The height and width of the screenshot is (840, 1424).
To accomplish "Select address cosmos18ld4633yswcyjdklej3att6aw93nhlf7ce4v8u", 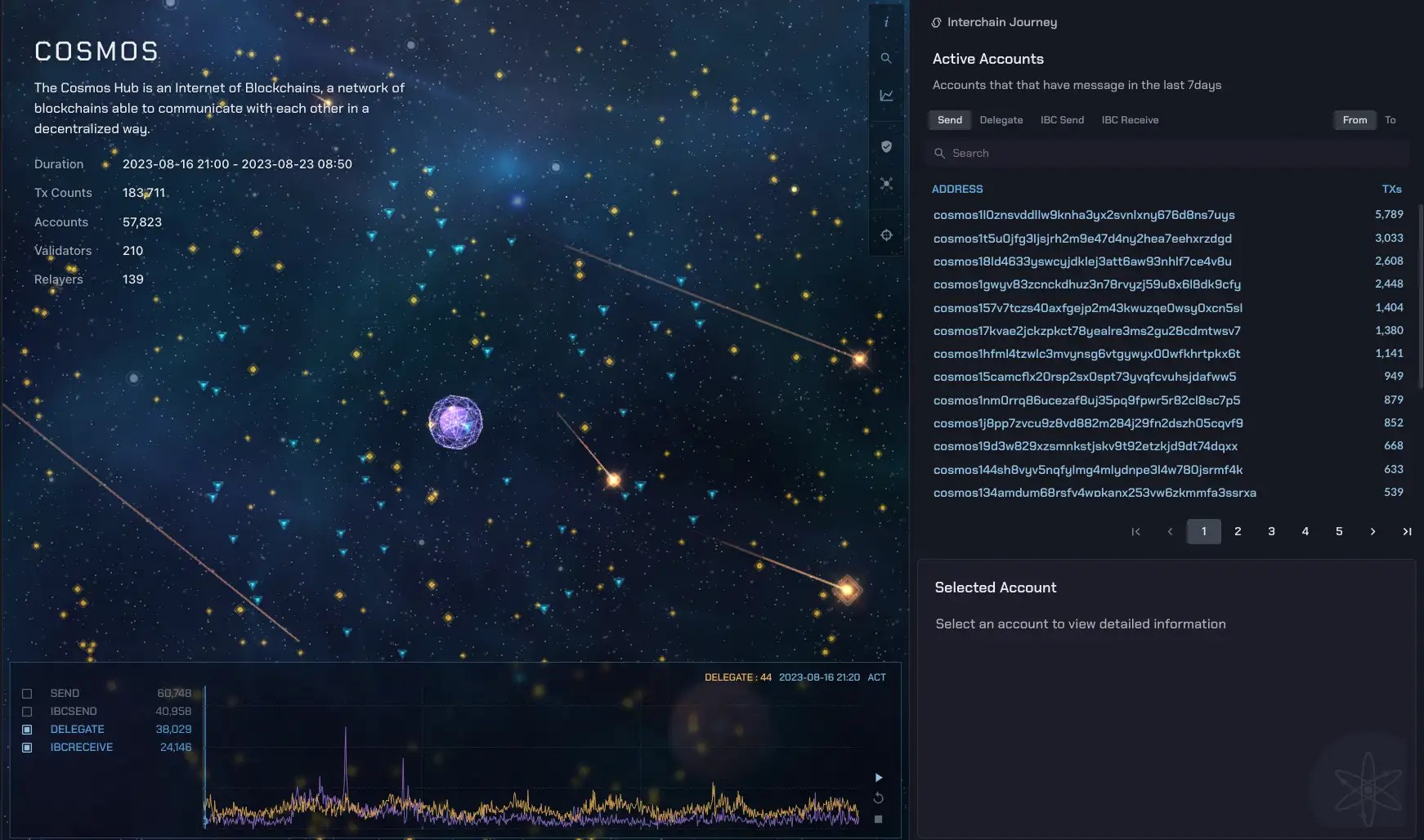I will click(x=1082, y=261).
